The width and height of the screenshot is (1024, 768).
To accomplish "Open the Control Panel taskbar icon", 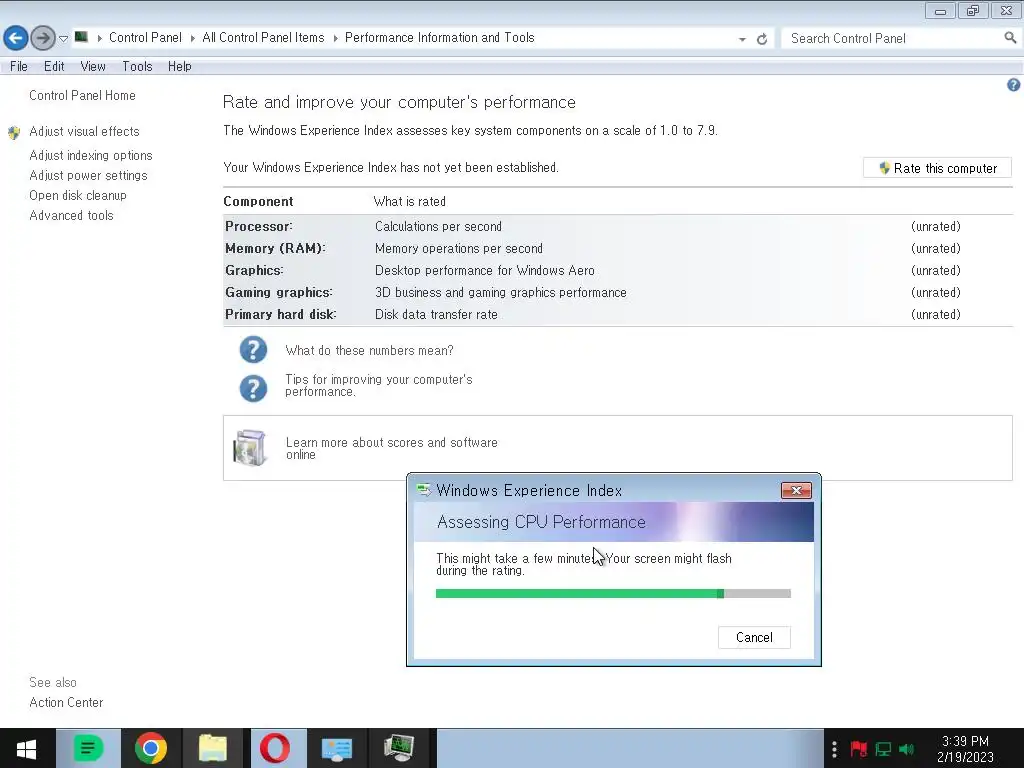I will coord(337,748).
